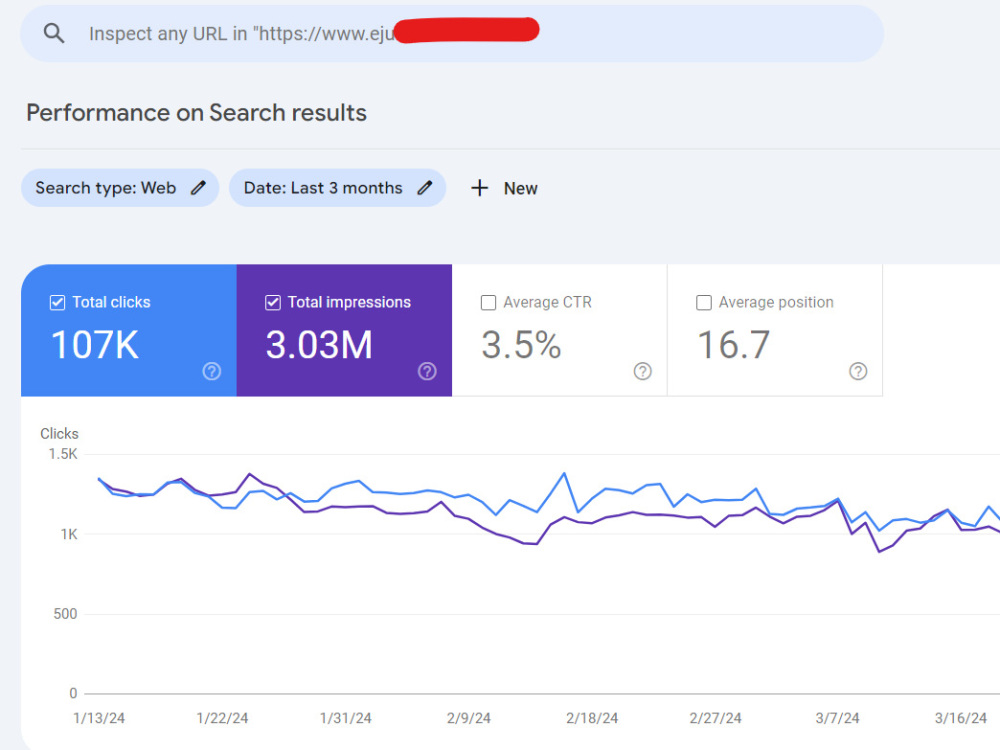Screen dimensions: 1000x750
Task: Open the Search type: Web filter
Action: (120, 188)
